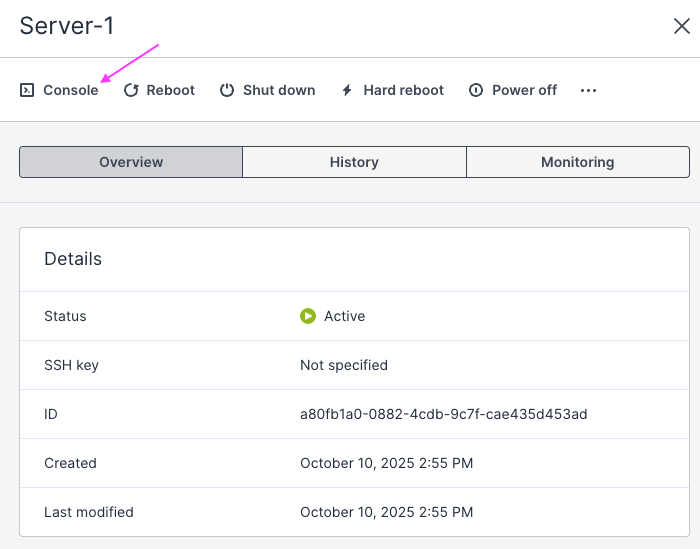The width and height of the screenshot is (700, 549).
Task: Click the Power off icon
Action: pyautogui.click(x=476, y=90)
